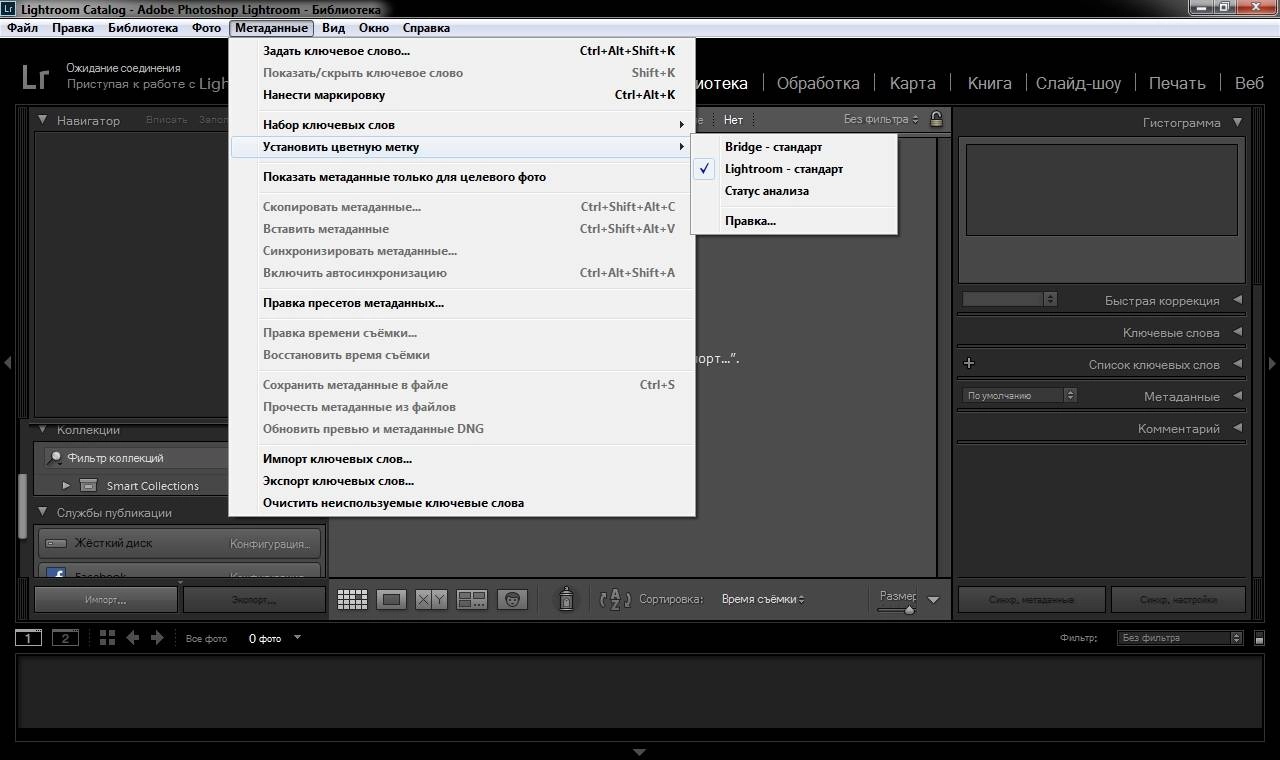Open the Справка menu

[426, 28]
